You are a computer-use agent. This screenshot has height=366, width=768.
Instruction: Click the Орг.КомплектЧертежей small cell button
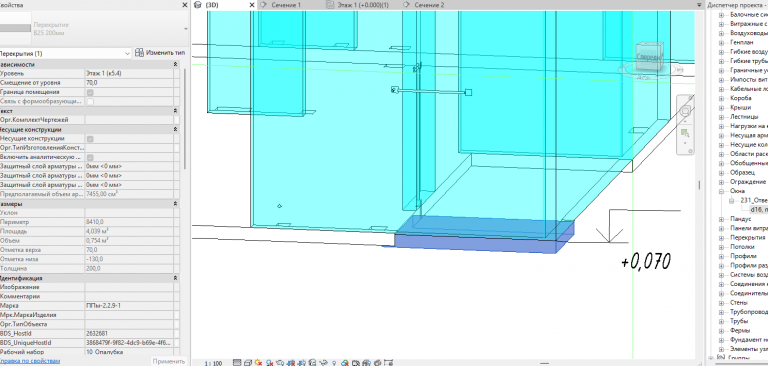pos(176,120)
